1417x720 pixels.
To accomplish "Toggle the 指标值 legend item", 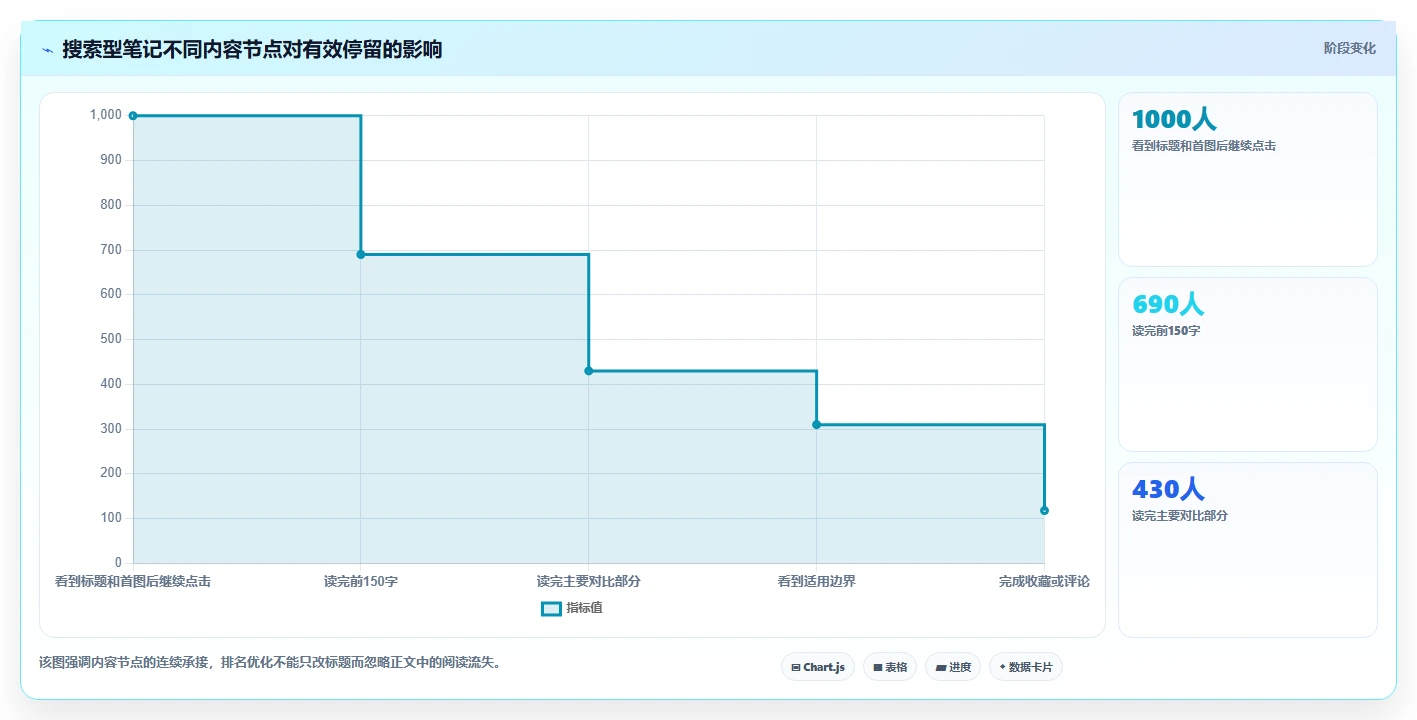I will 572,608.
